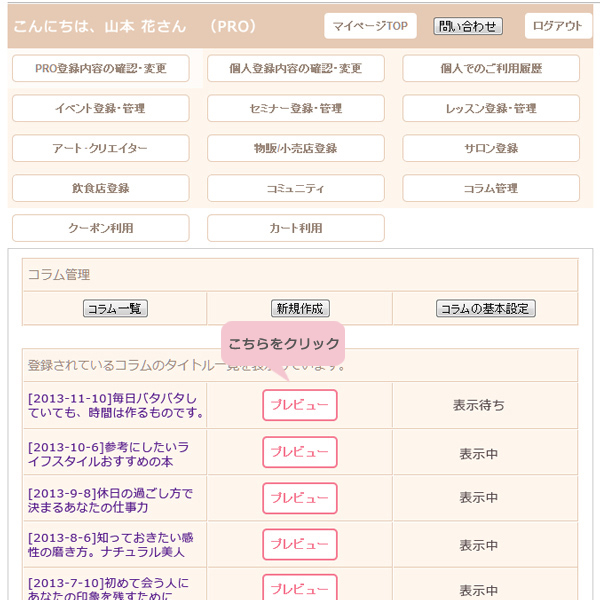This screenshot has height=600, width=600.
Task: Click the コラム一覧 button
Action: point(115,308)
